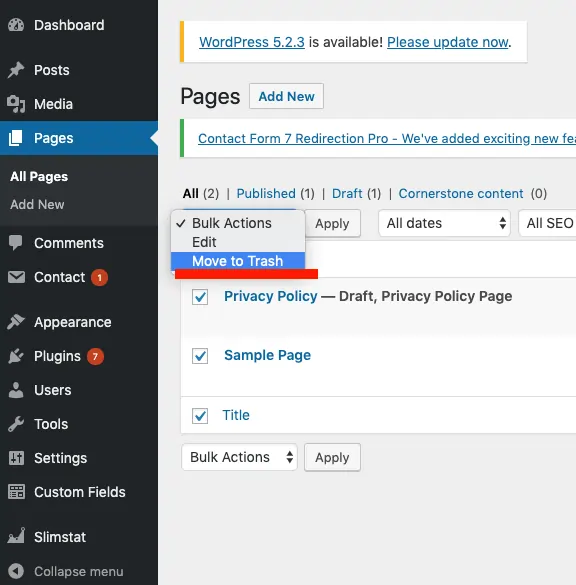Toggle the select-all checkbox beside Title
576x585 pixels.
pyautogui.click(x=200, y=415)
